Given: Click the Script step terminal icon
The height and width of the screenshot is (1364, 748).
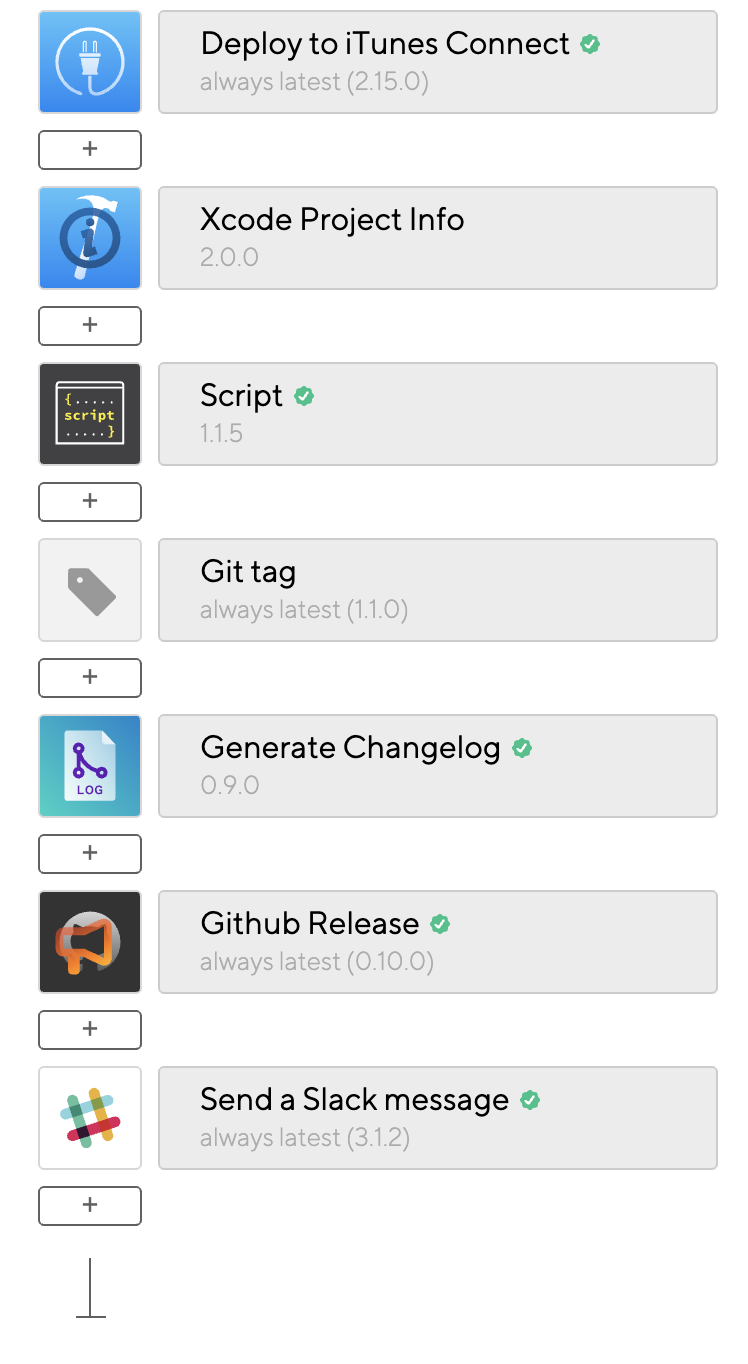Looking at the screenshot, I should click(90, 414).
